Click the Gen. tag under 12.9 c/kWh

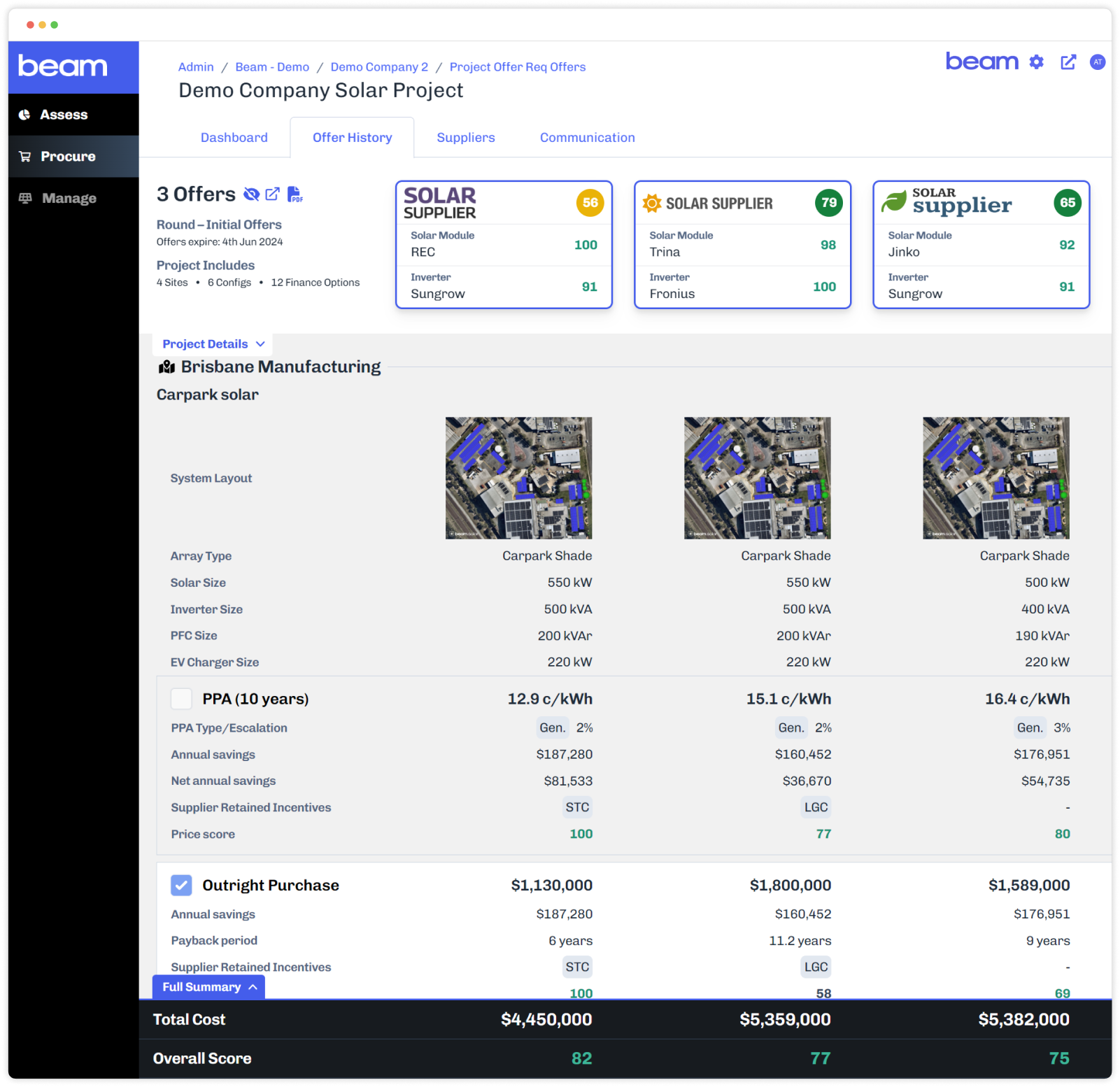point(552,728)
